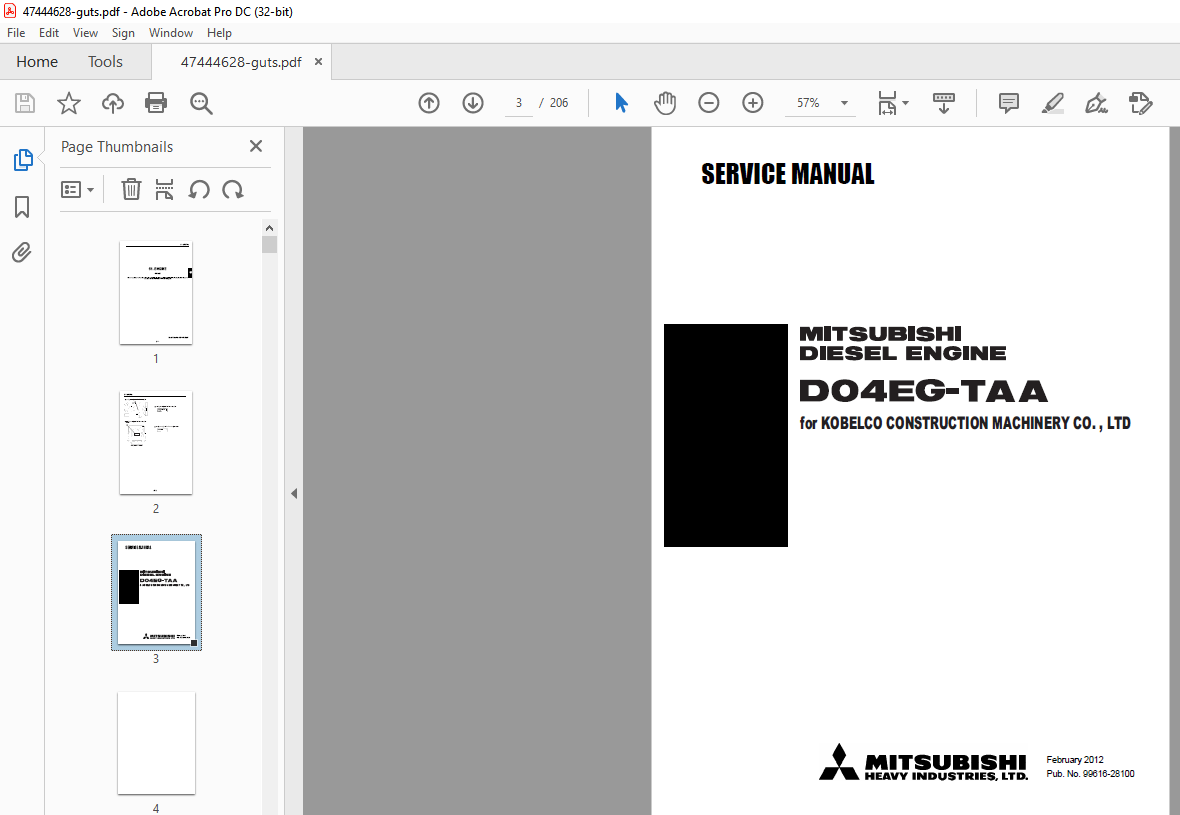The width and height of the screenshot is (1180, 815).
Task: Activate the Hand pan tool
Action: point(665,103)
